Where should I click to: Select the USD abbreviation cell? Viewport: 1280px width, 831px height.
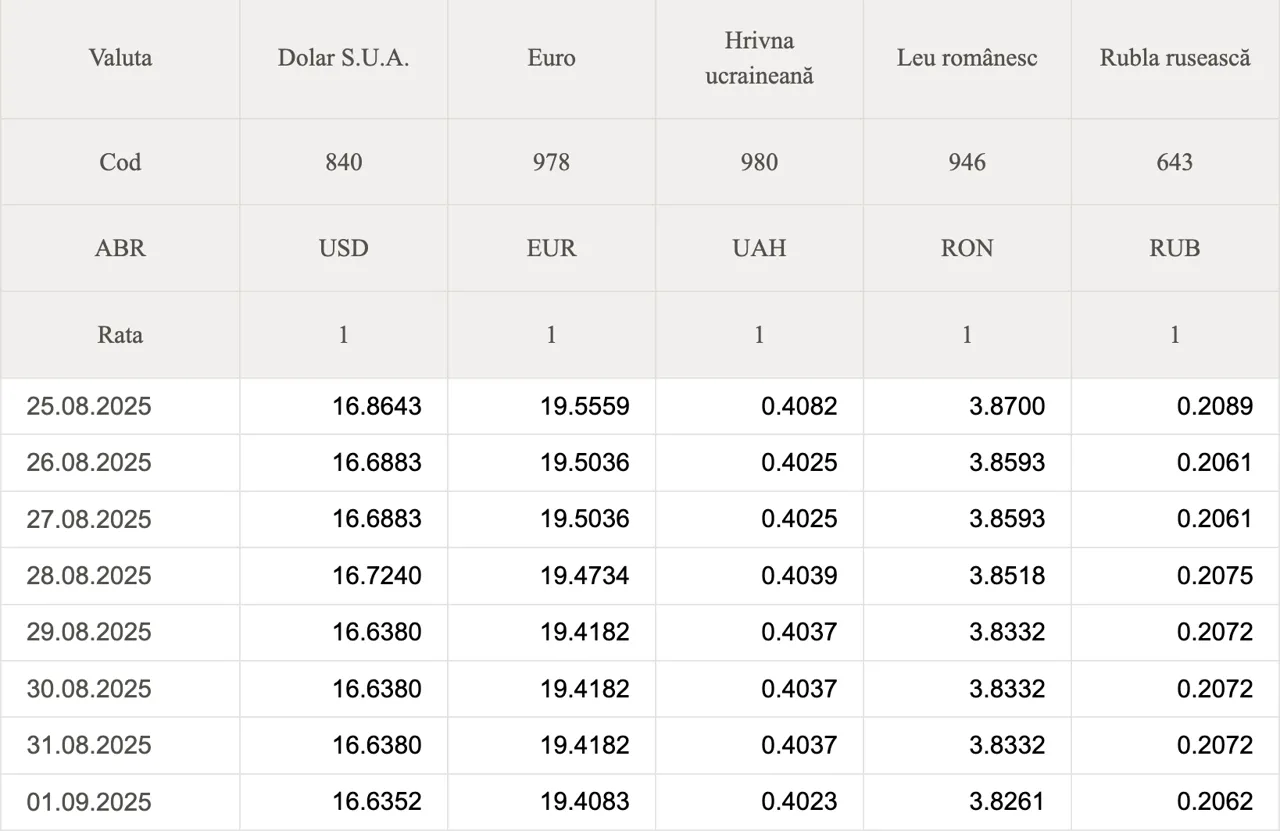343,248
